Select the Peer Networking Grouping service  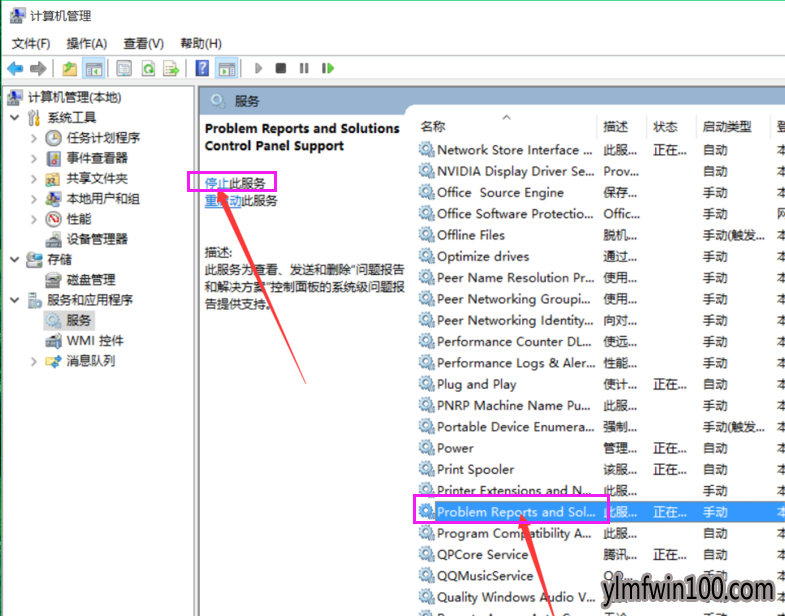click(x=513, y=299)
